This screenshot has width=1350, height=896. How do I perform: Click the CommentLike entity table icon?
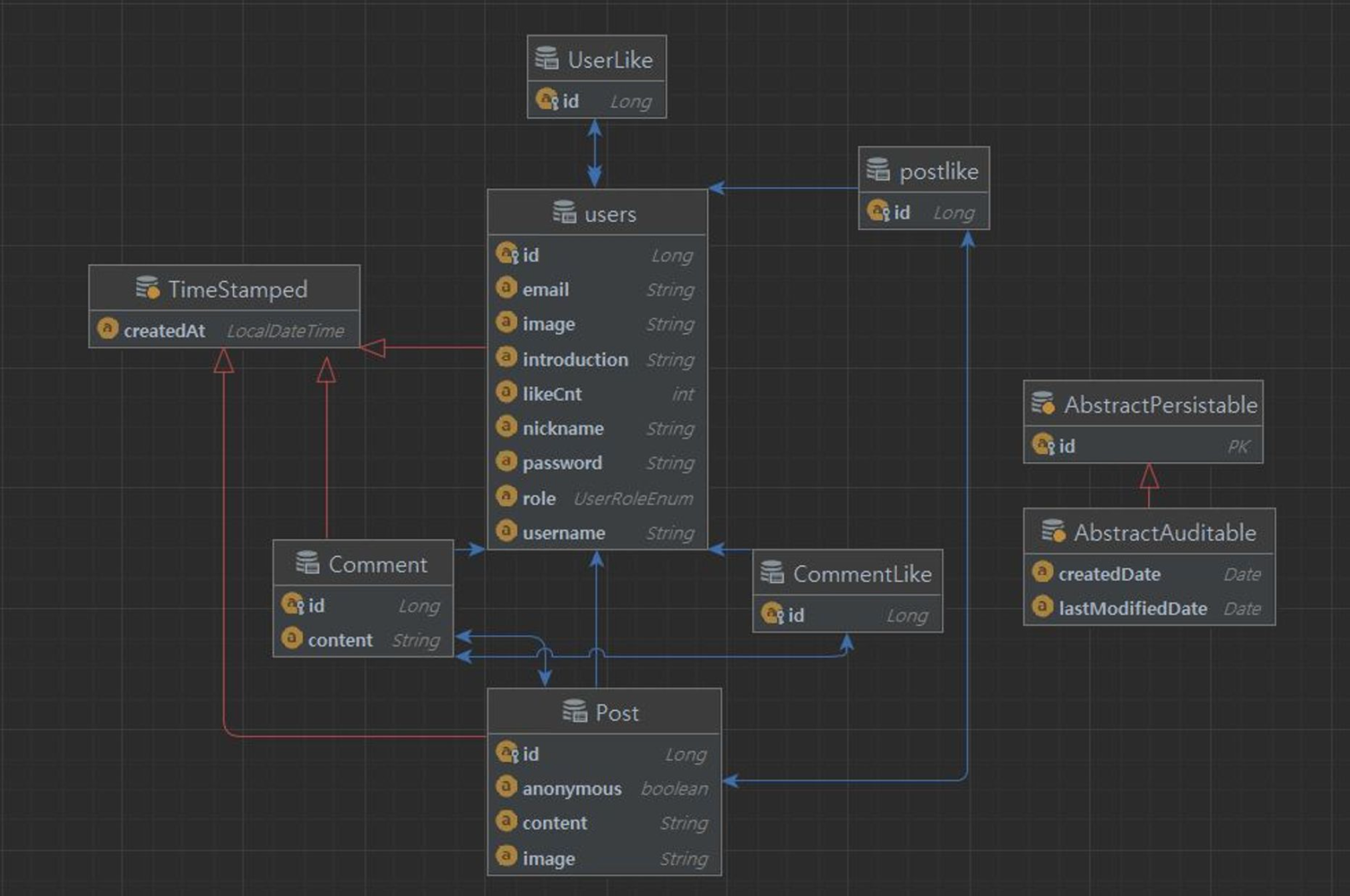[x=771, y=572]
